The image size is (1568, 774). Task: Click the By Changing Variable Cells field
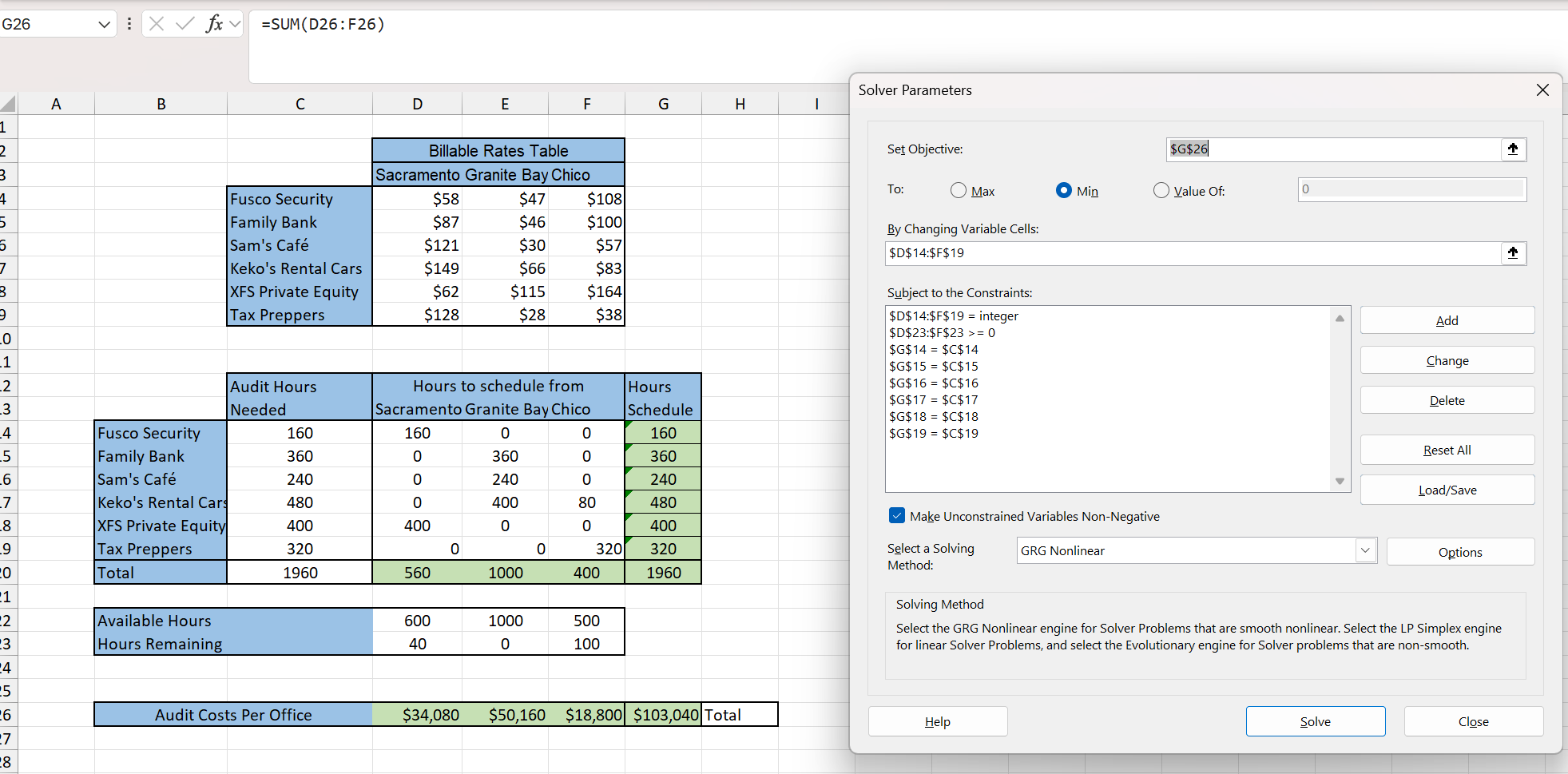click(x=1193, y=253)
